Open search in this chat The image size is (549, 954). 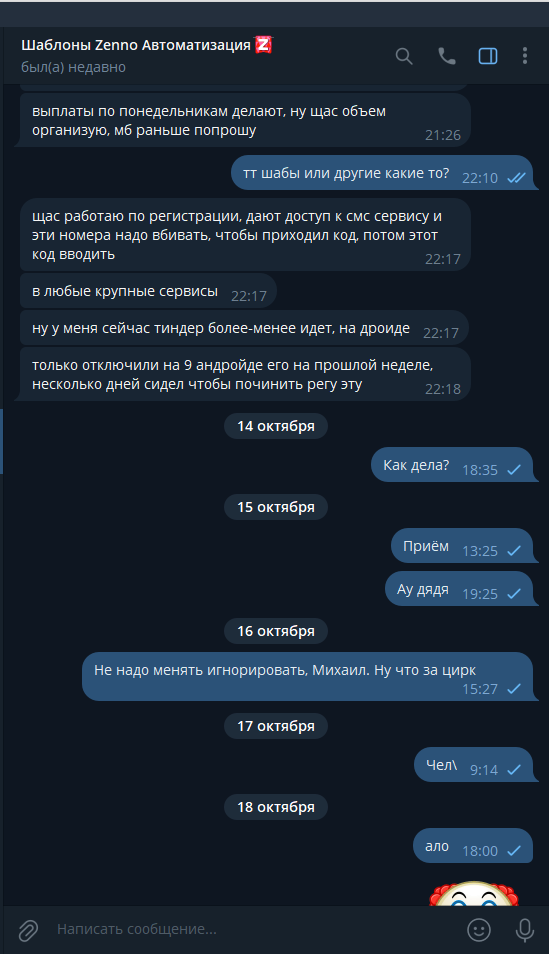(404, 56)
